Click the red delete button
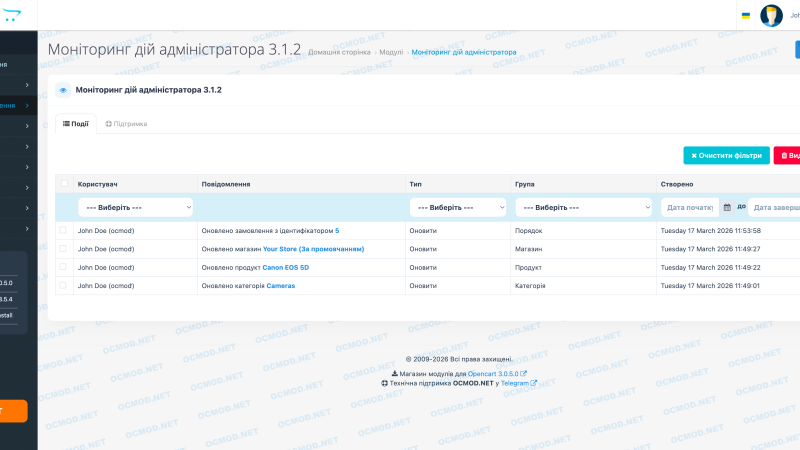The width and height of the screenshot is (800, 450). click(788, 156)
